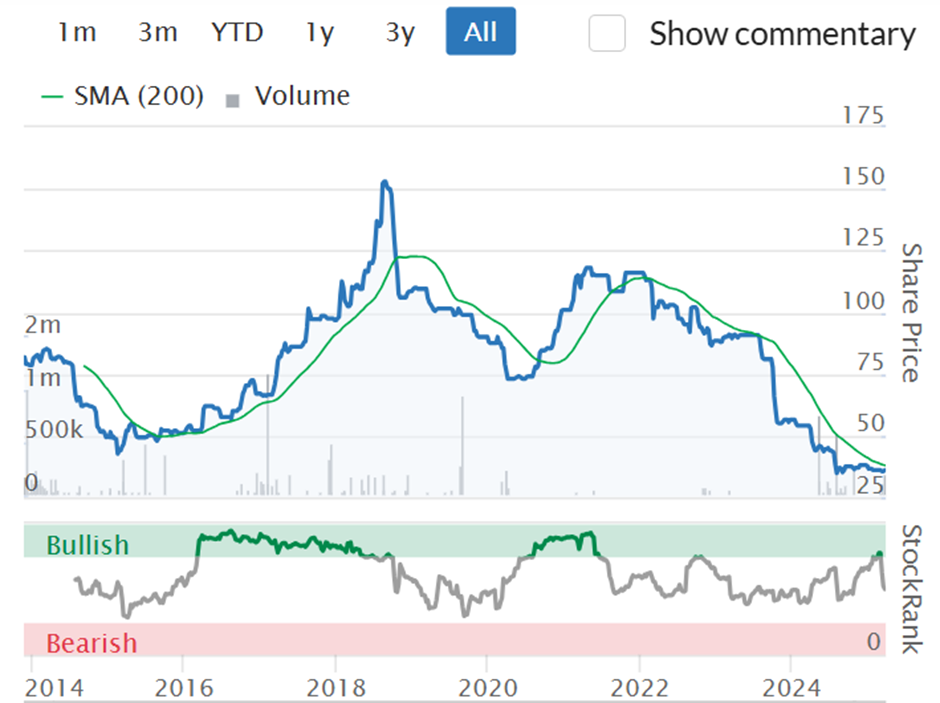Click the 1m volume axis label
The image size is (940, 703).
point(43,378)
